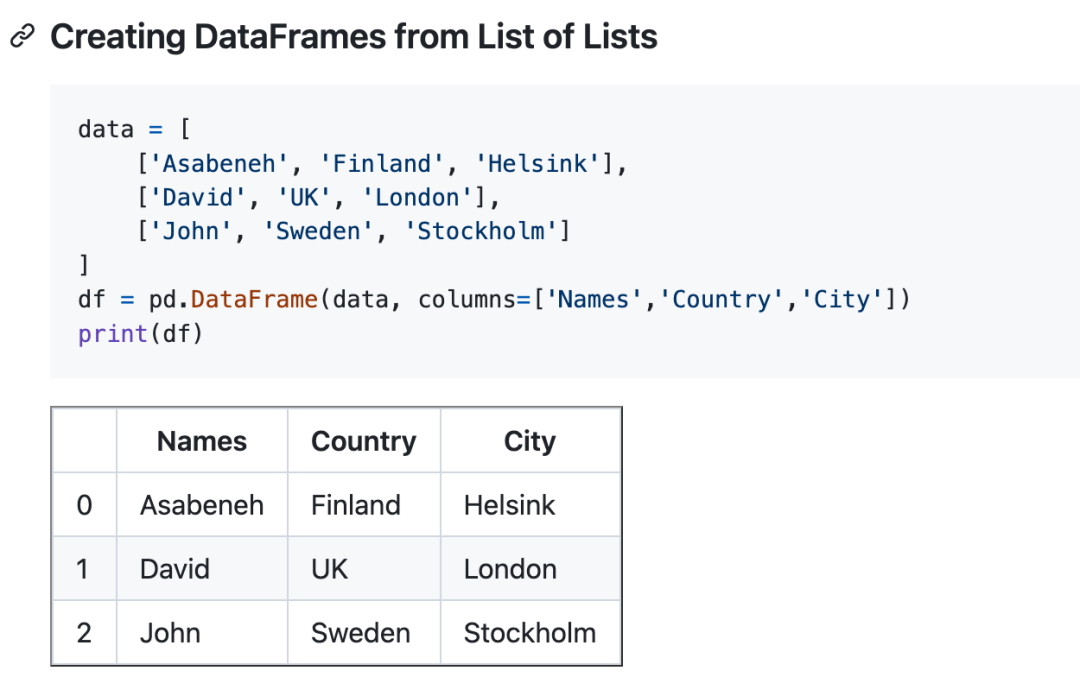
Task: Click row index 0 in the table
Action: click(84, 505)
